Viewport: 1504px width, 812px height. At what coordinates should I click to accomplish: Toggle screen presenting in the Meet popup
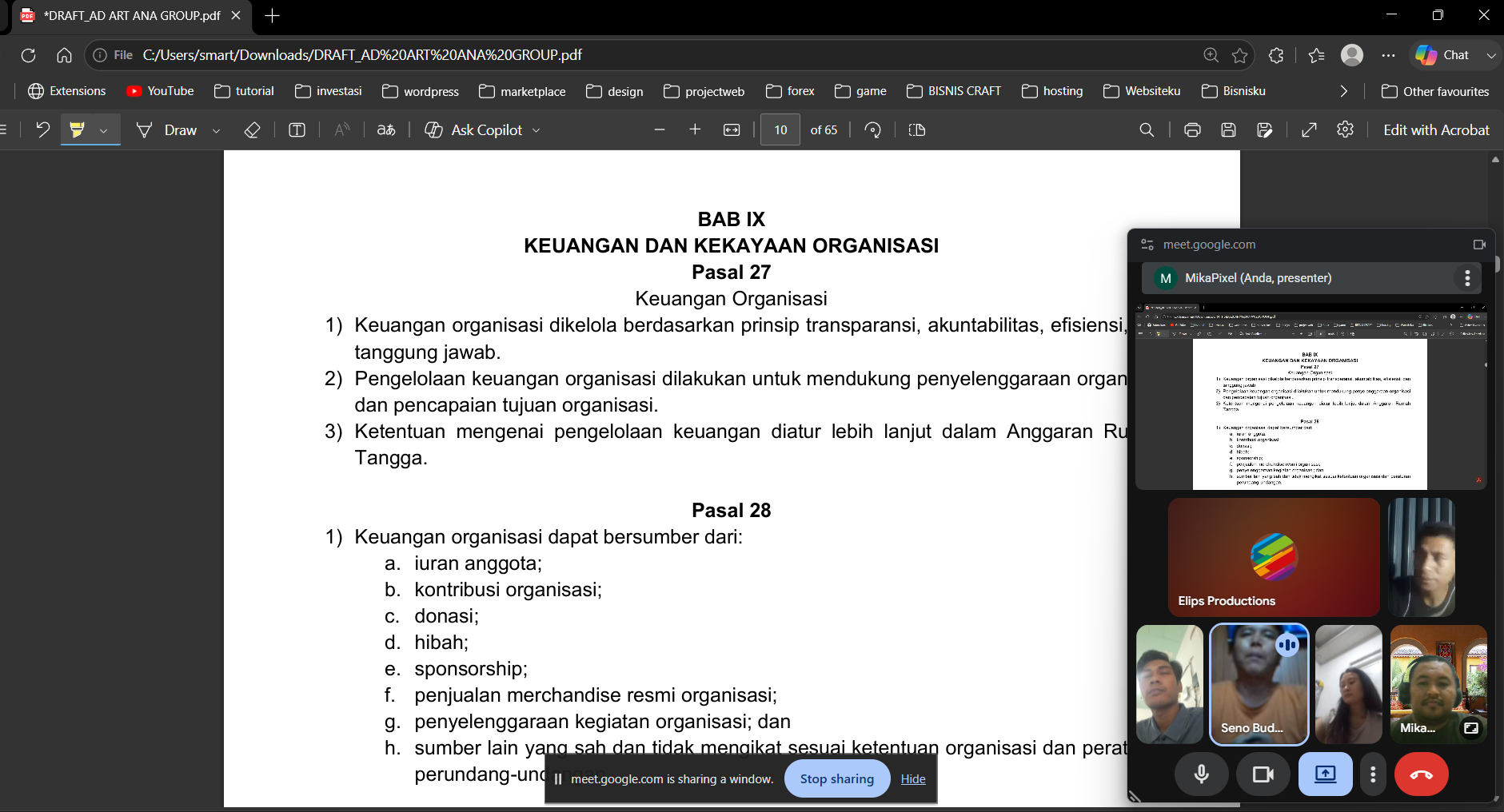tap(1326, 774)
